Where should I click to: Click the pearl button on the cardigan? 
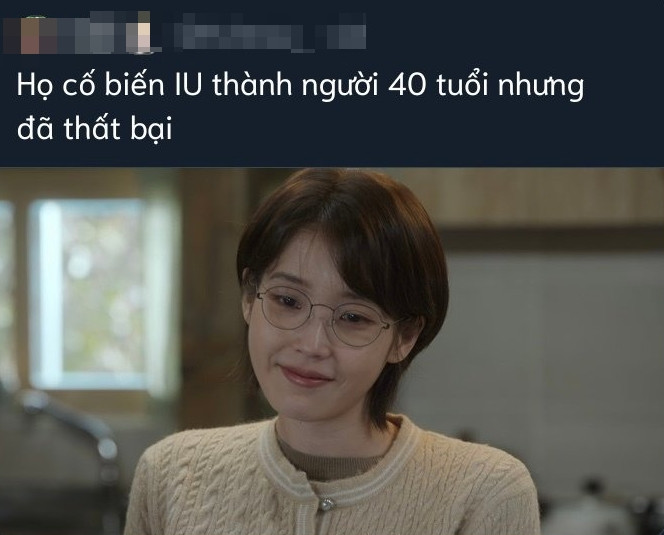click(326, 504)
